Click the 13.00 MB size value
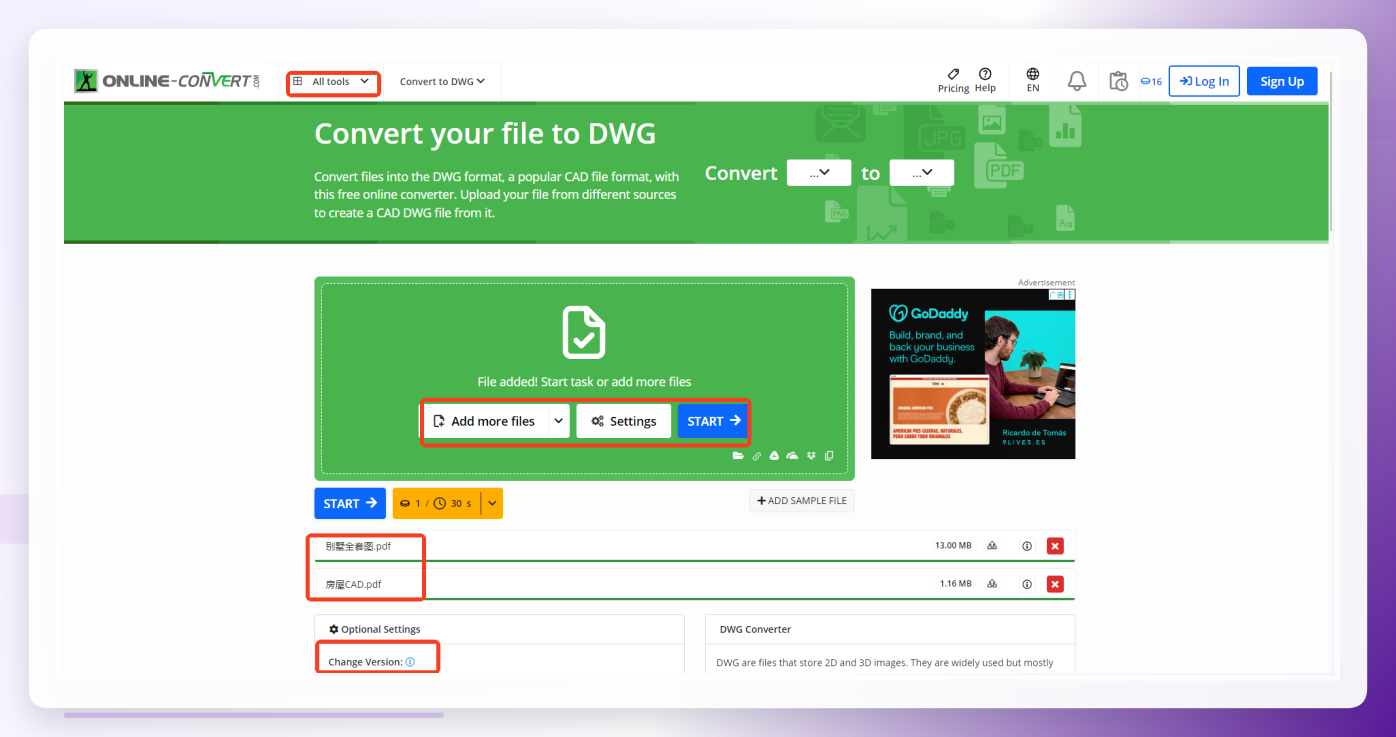The height and width of the screenshot is (737, 1396). coord(953,546)
